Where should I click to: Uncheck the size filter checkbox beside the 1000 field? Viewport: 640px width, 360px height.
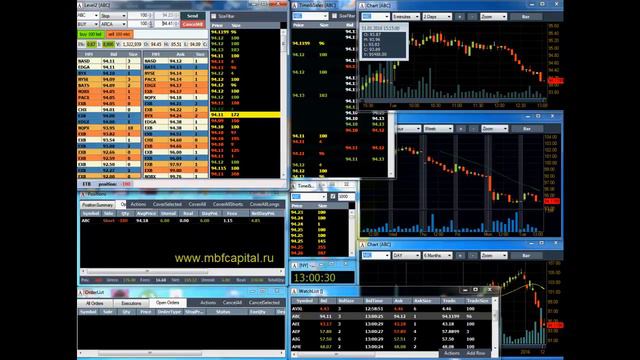click(333, 196)
